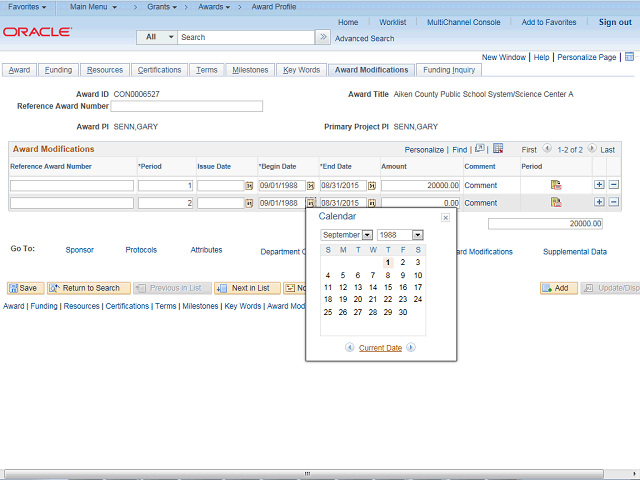
Task: Switch to the Funding Inquiry tab
Action: (449, 70)
